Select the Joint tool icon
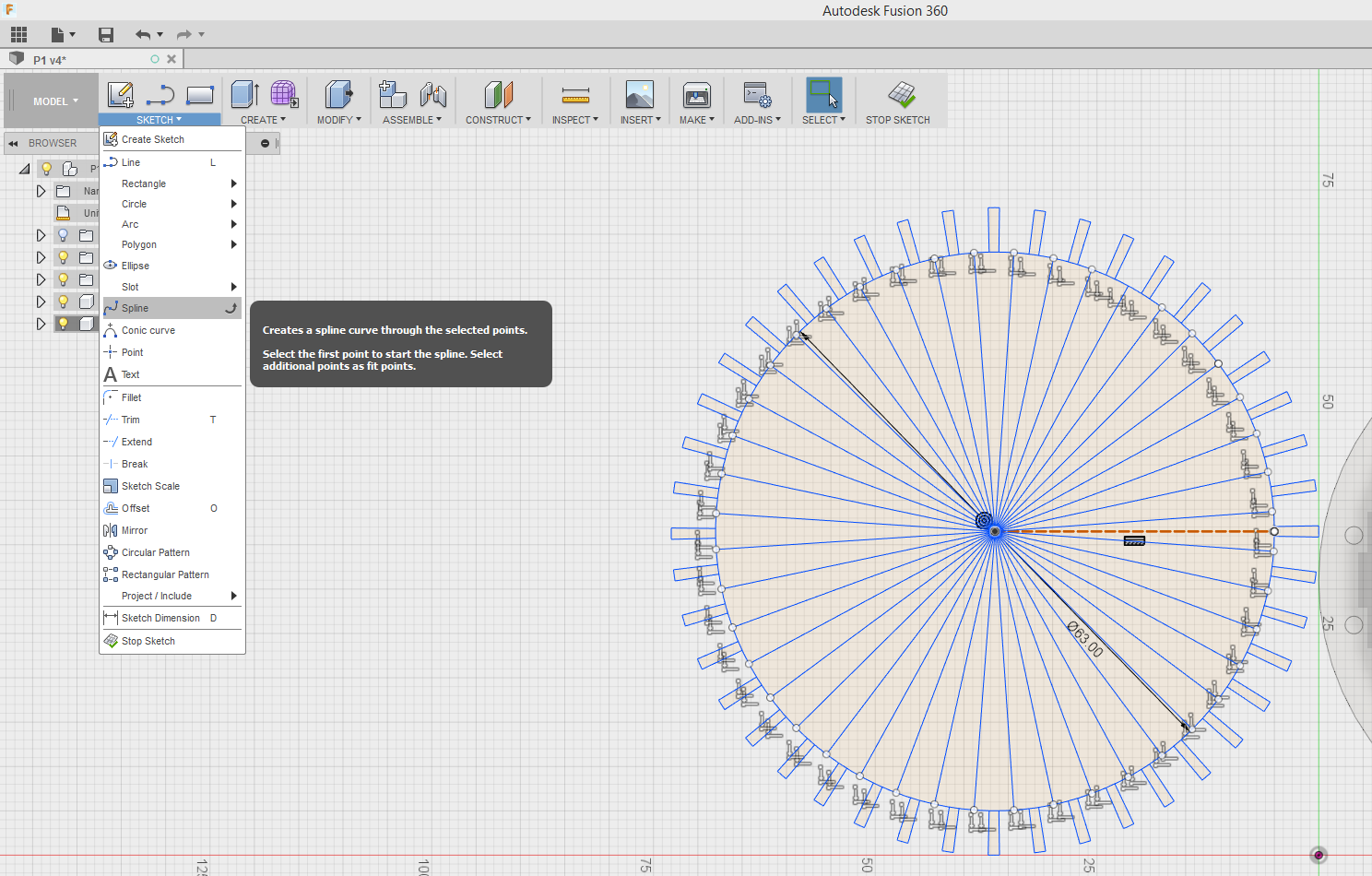Viewport: 1372px width, 876px height. pyautogui.click(x=432, y=94)
